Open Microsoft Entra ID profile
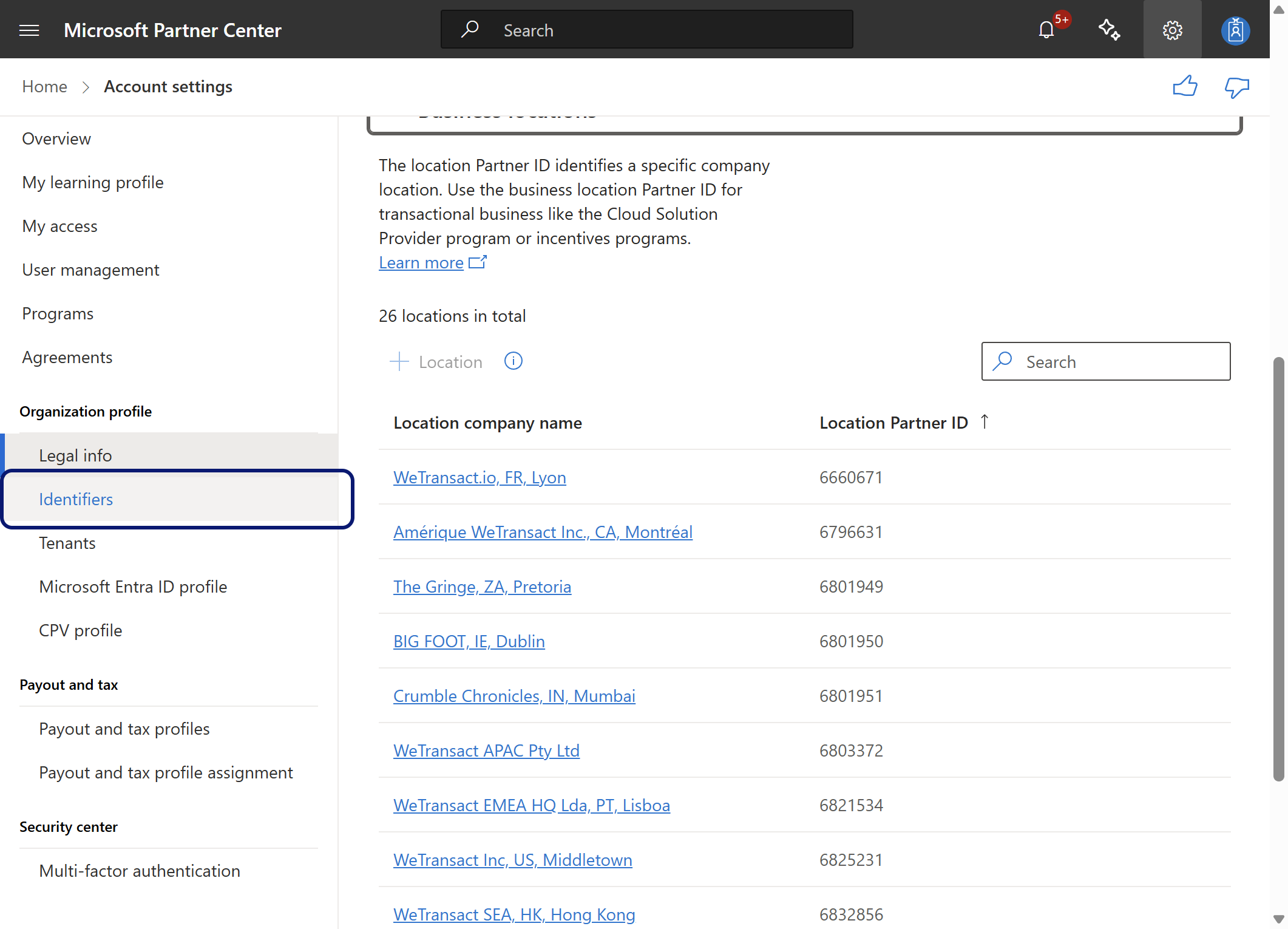This screenshot has height=929, width=1288. click(133, 587)
